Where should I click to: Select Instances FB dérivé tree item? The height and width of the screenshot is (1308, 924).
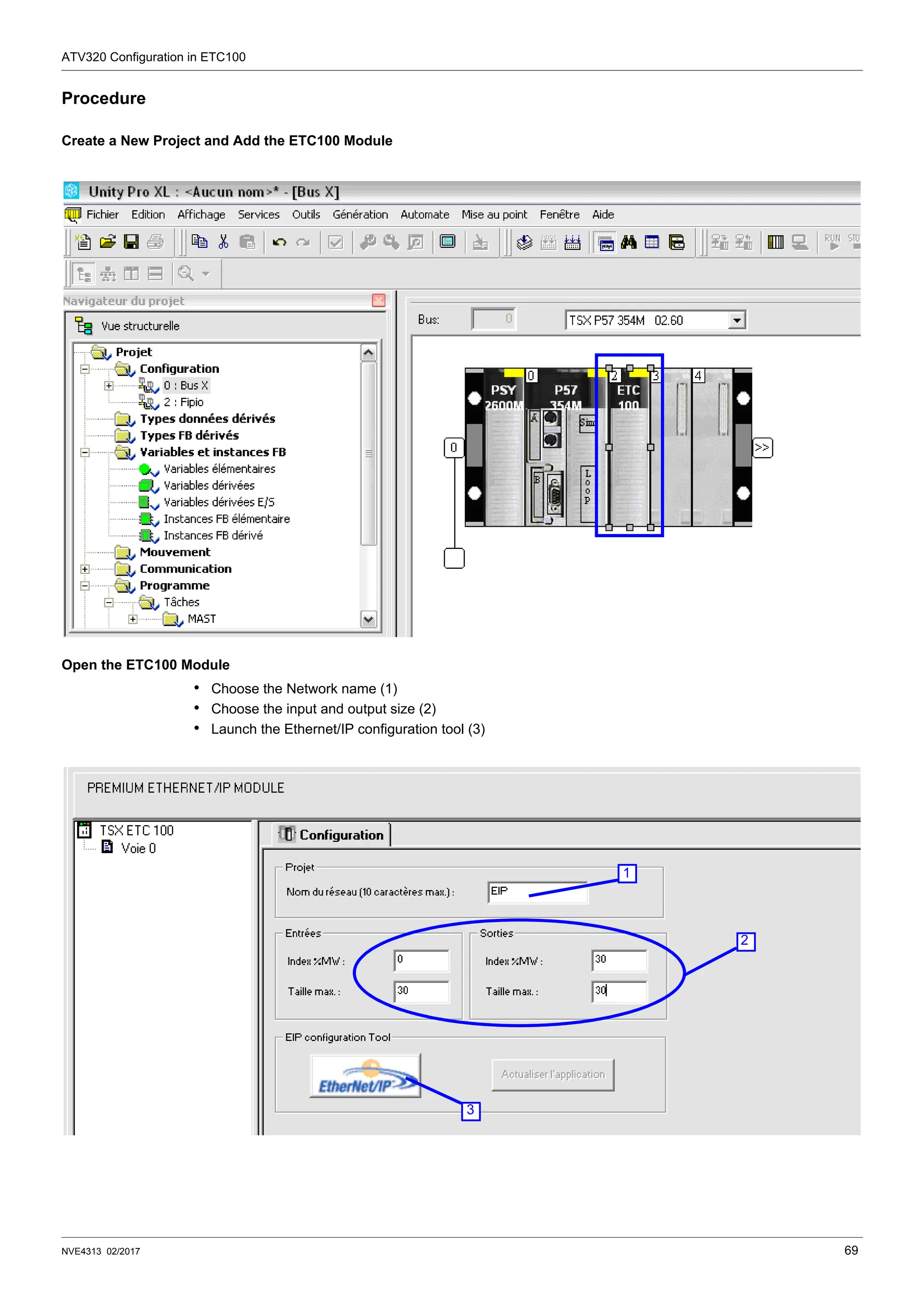point(213,535)
